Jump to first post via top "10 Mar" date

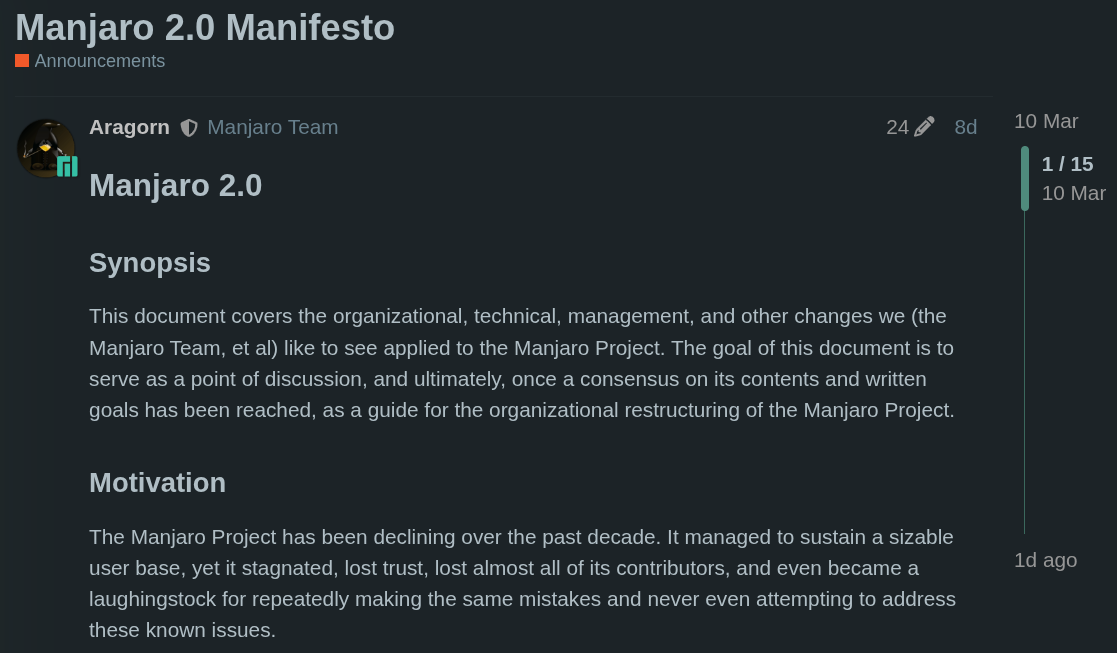(1045, 121)
